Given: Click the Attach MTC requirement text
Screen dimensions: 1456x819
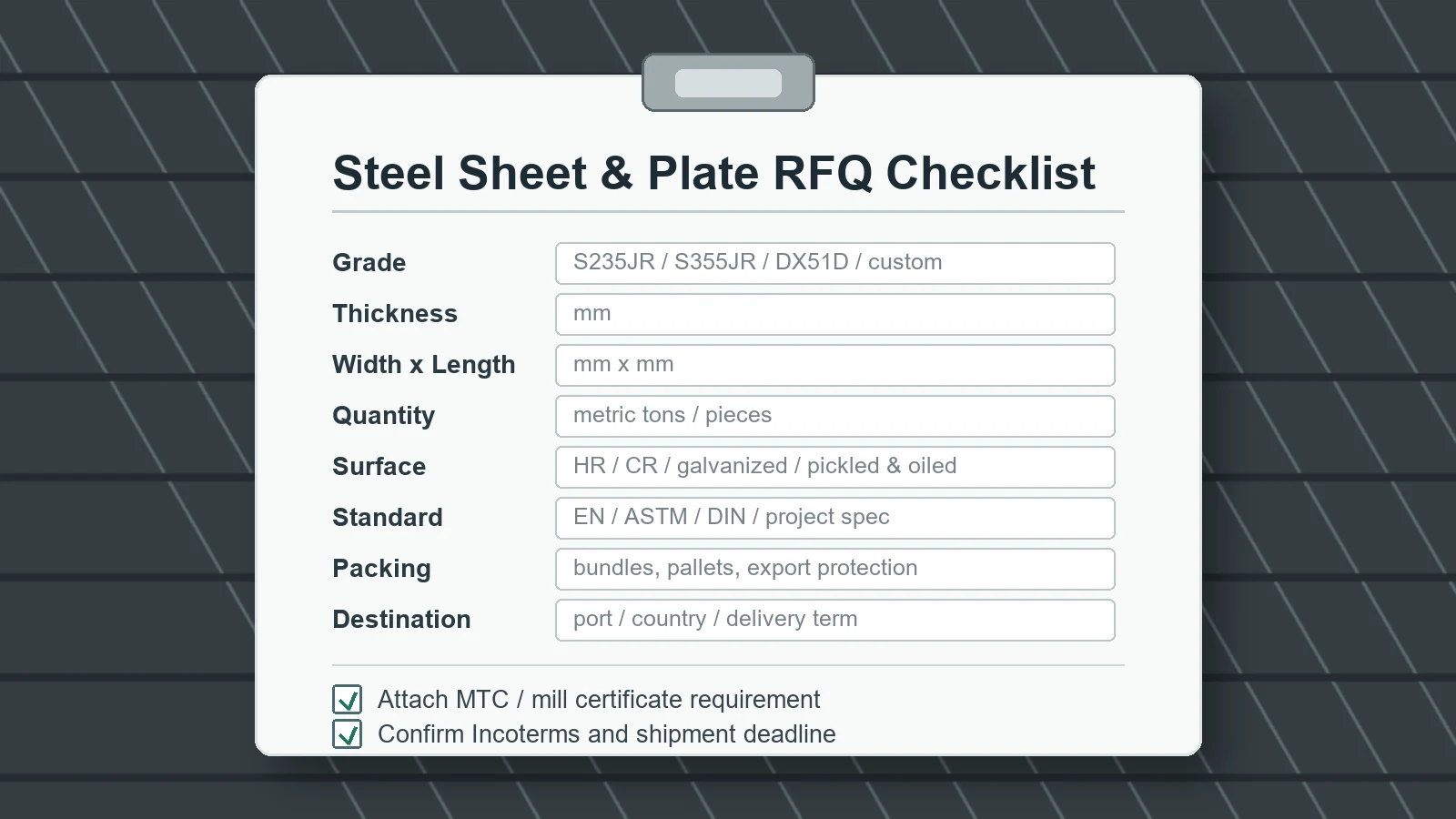Looking at the screenshot, I should click(x=599, y=700).
